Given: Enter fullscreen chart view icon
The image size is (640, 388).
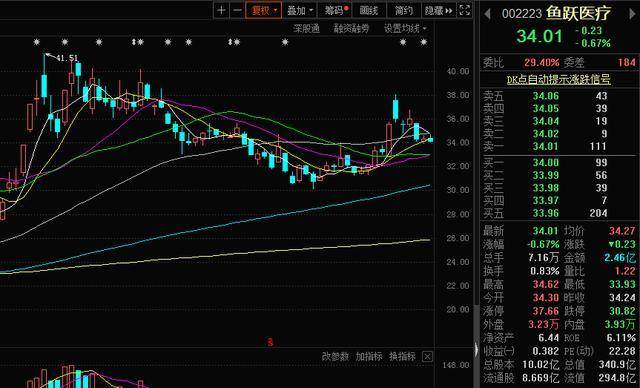Looking at the screenshot, I should point(464,10).
